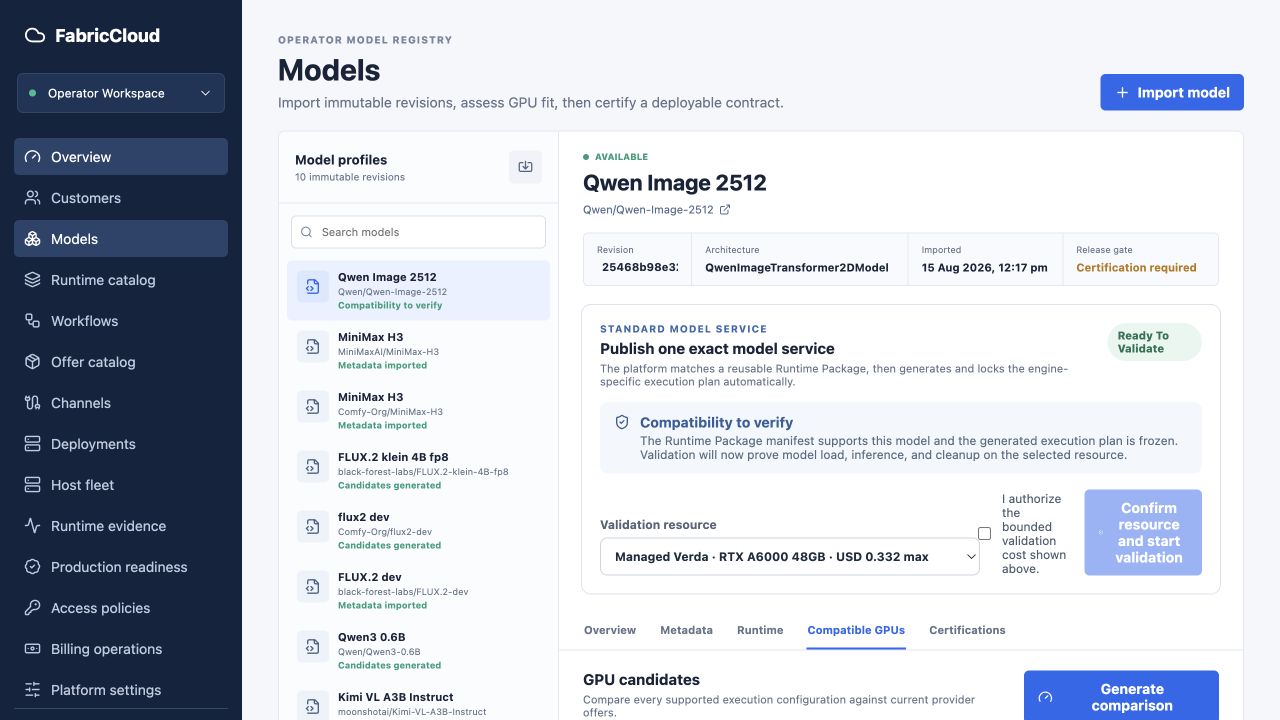Click the Production readiness check icon
Image resolution: width=1280 pixels, height=720 pixels.
coord(33,567)
